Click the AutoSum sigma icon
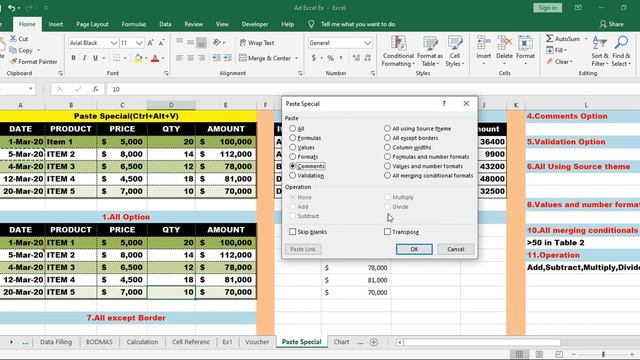The width and height of the screenshot is (640, 360). (x=550, y=38)
